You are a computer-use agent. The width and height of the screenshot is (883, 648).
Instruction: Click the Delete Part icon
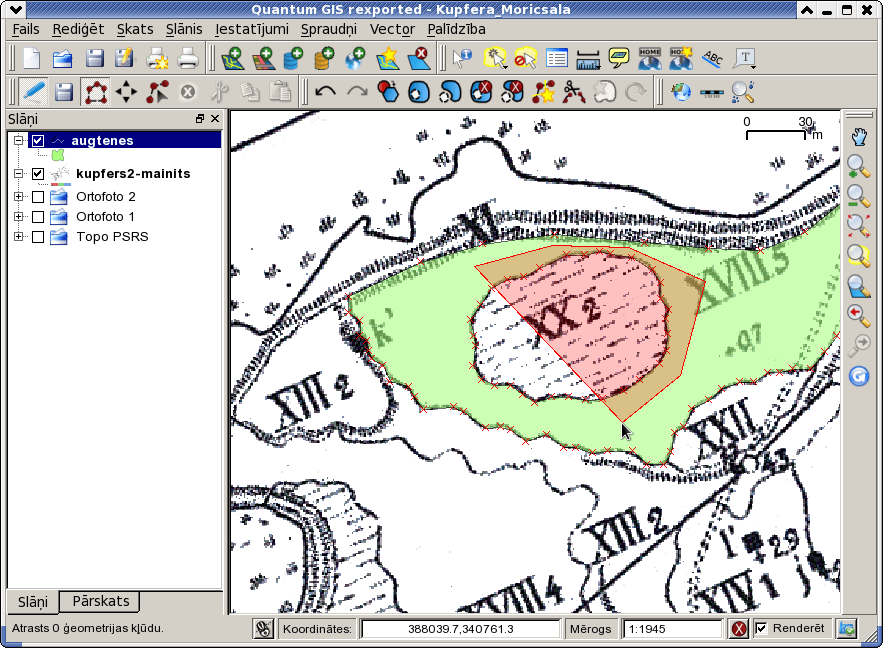click(512, 92)
